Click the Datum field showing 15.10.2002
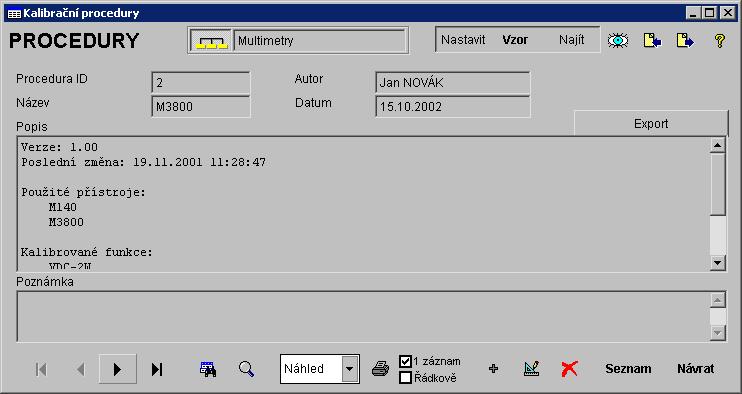Image resolution: width=742 pixels, height=394 pixels. coord(452,106)
